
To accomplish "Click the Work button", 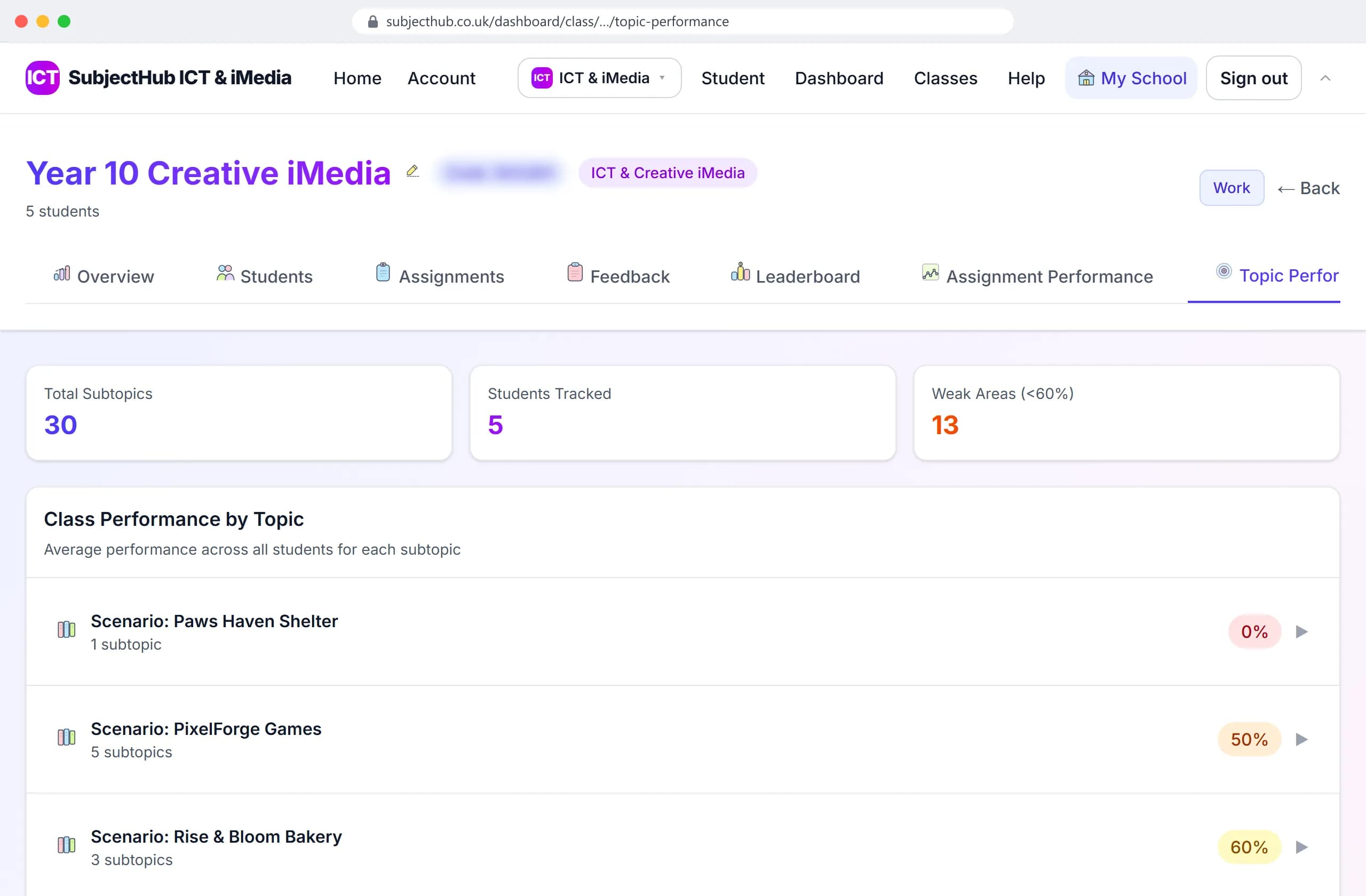I will point(1232,188).
